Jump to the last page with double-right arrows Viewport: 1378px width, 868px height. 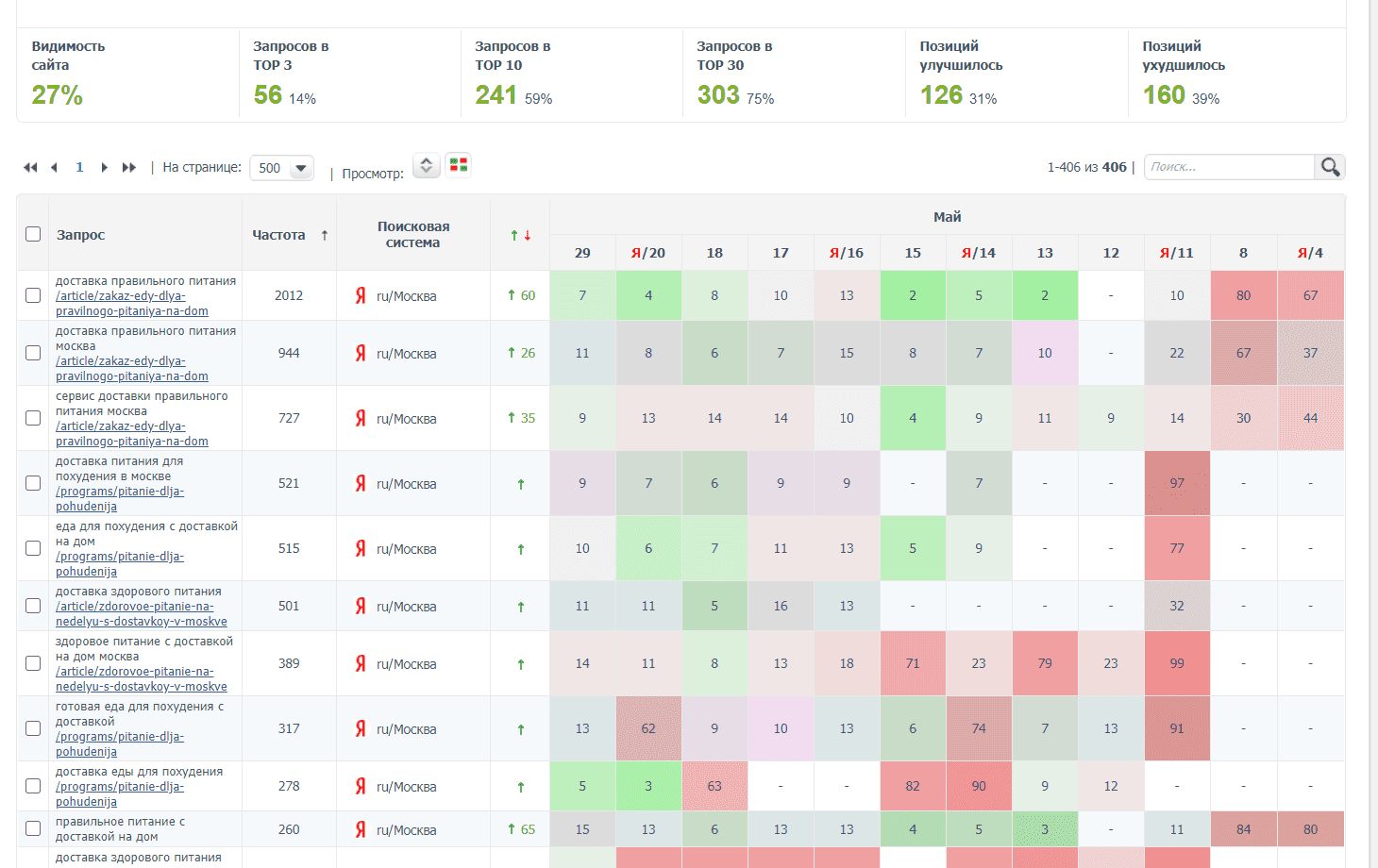[129, 168]
